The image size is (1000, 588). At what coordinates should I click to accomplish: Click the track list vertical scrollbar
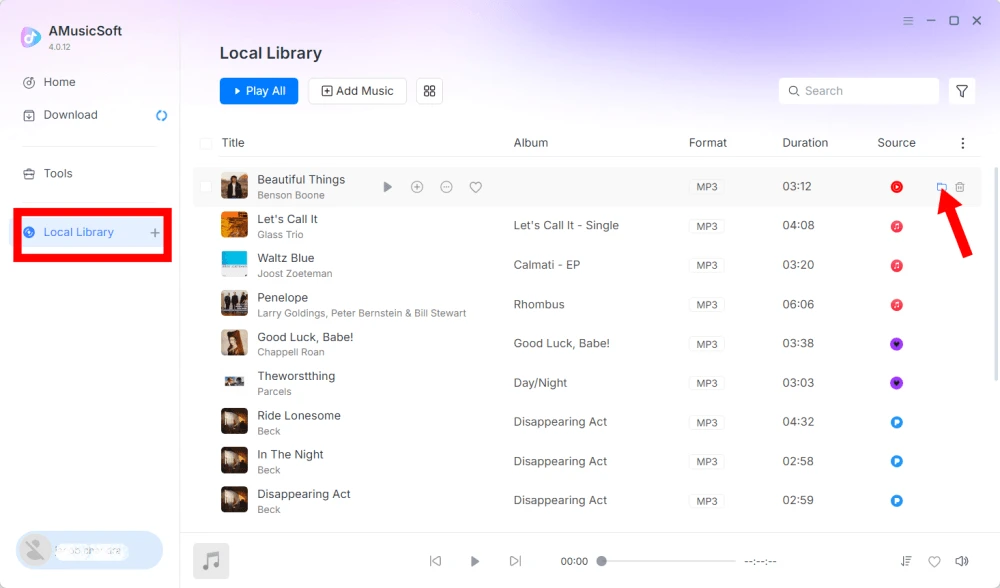point(996,274)
